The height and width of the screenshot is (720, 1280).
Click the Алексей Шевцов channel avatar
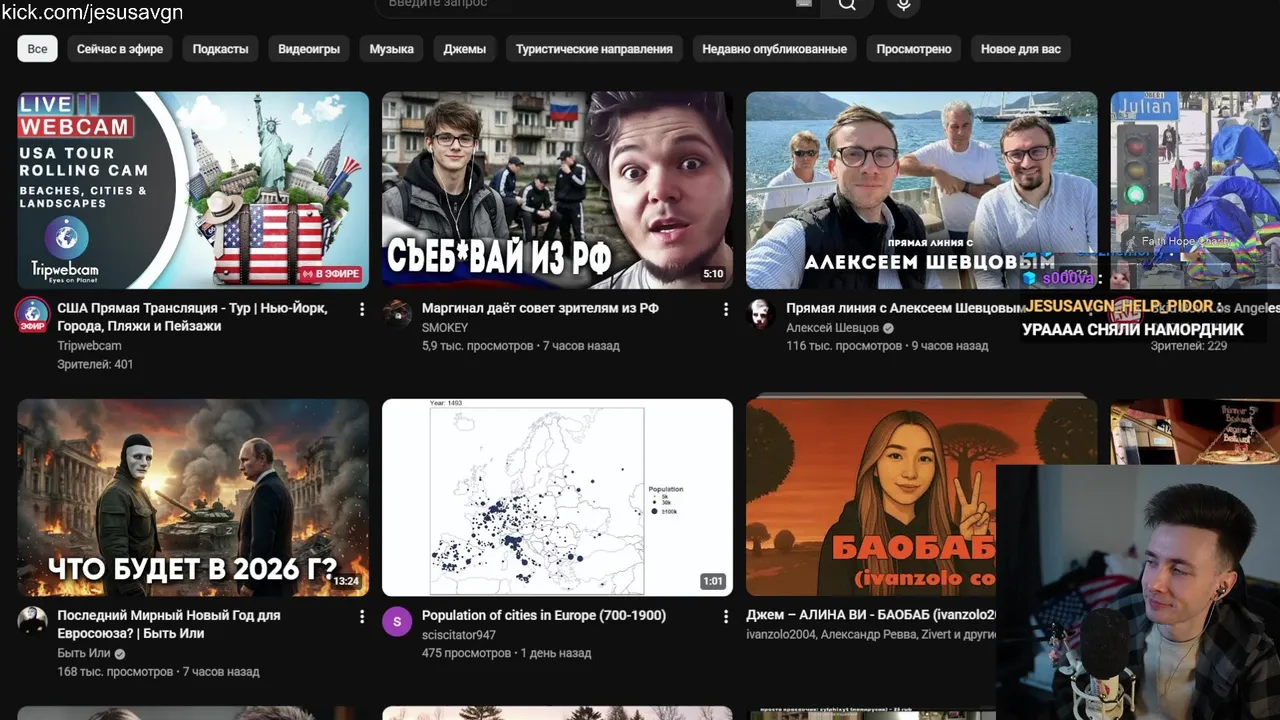[761, 314]
